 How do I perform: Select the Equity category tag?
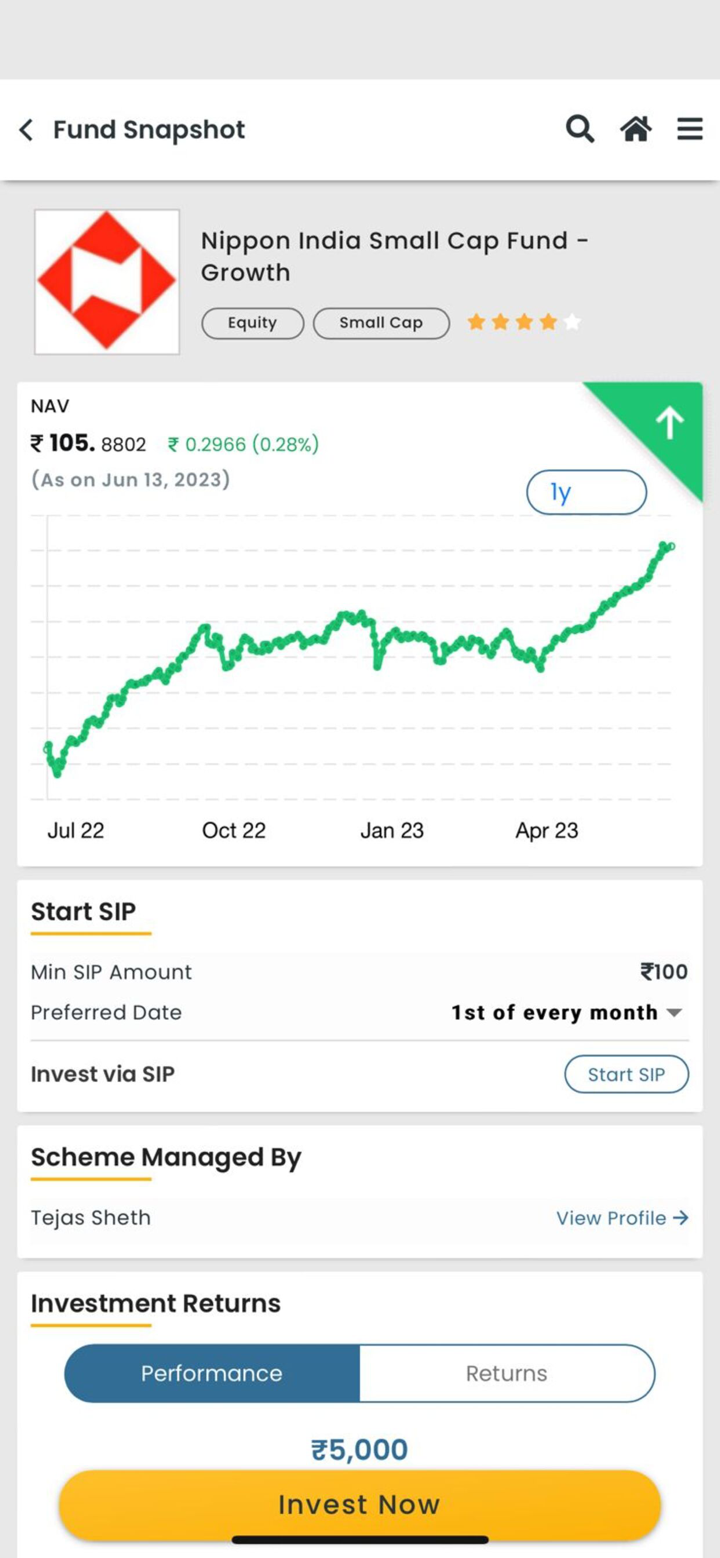[252, 323]
